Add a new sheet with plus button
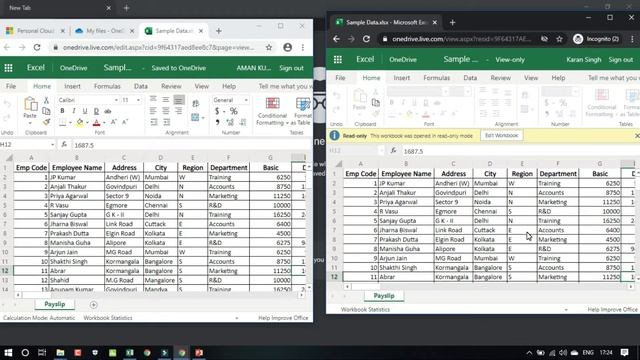 (x=93, y=304)
